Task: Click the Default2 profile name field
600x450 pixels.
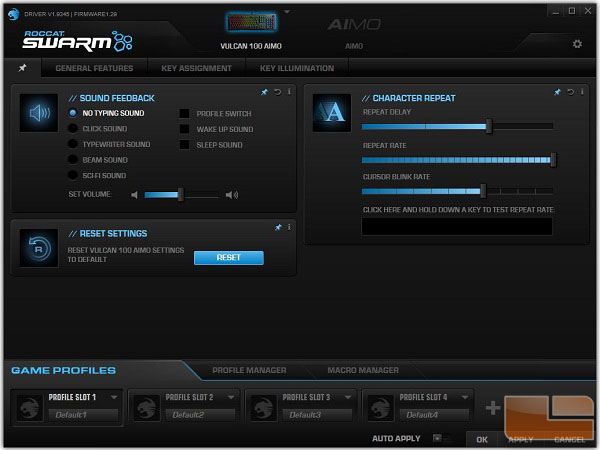Action: coord(201,415)
